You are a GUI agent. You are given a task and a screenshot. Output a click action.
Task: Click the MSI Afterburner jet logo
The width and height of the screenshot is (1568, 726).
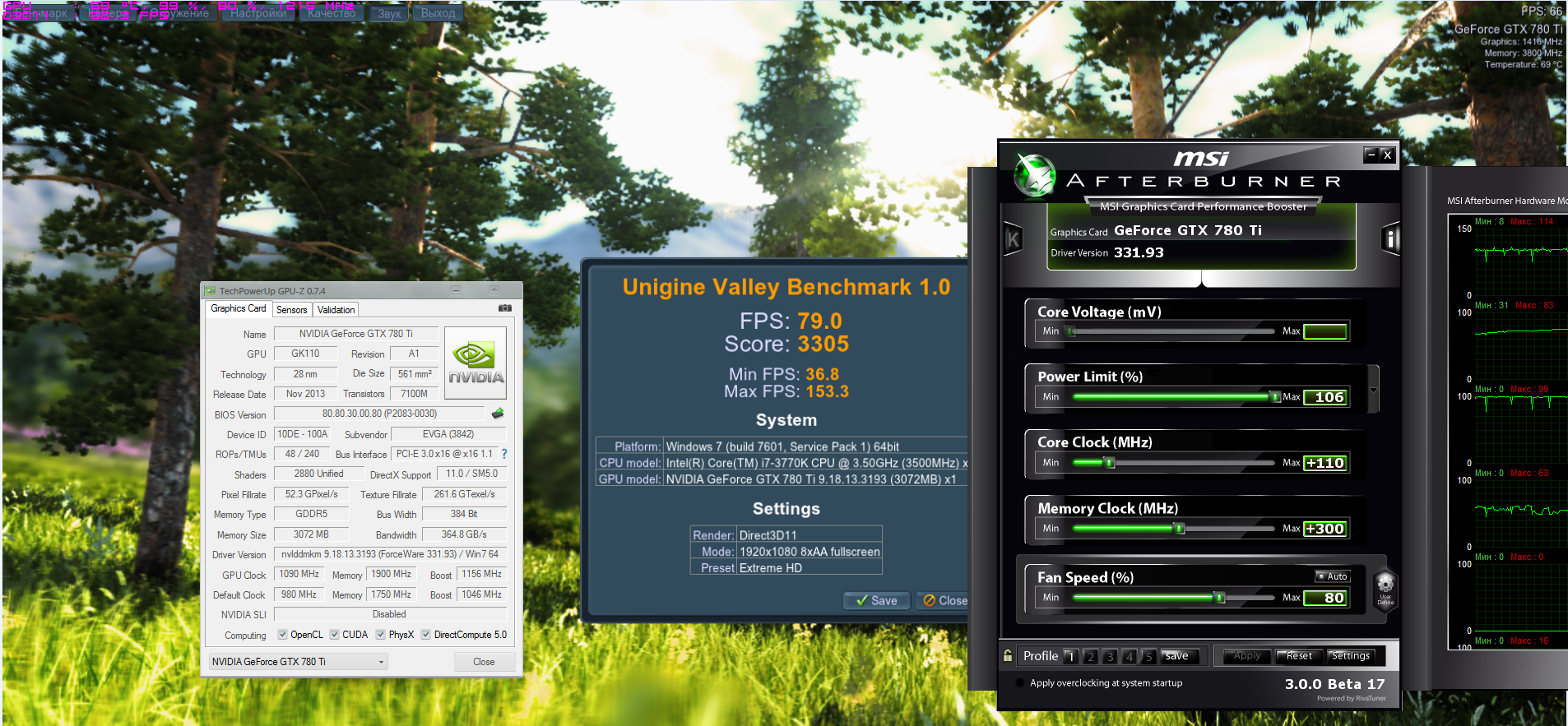(x=1034, y=175)
